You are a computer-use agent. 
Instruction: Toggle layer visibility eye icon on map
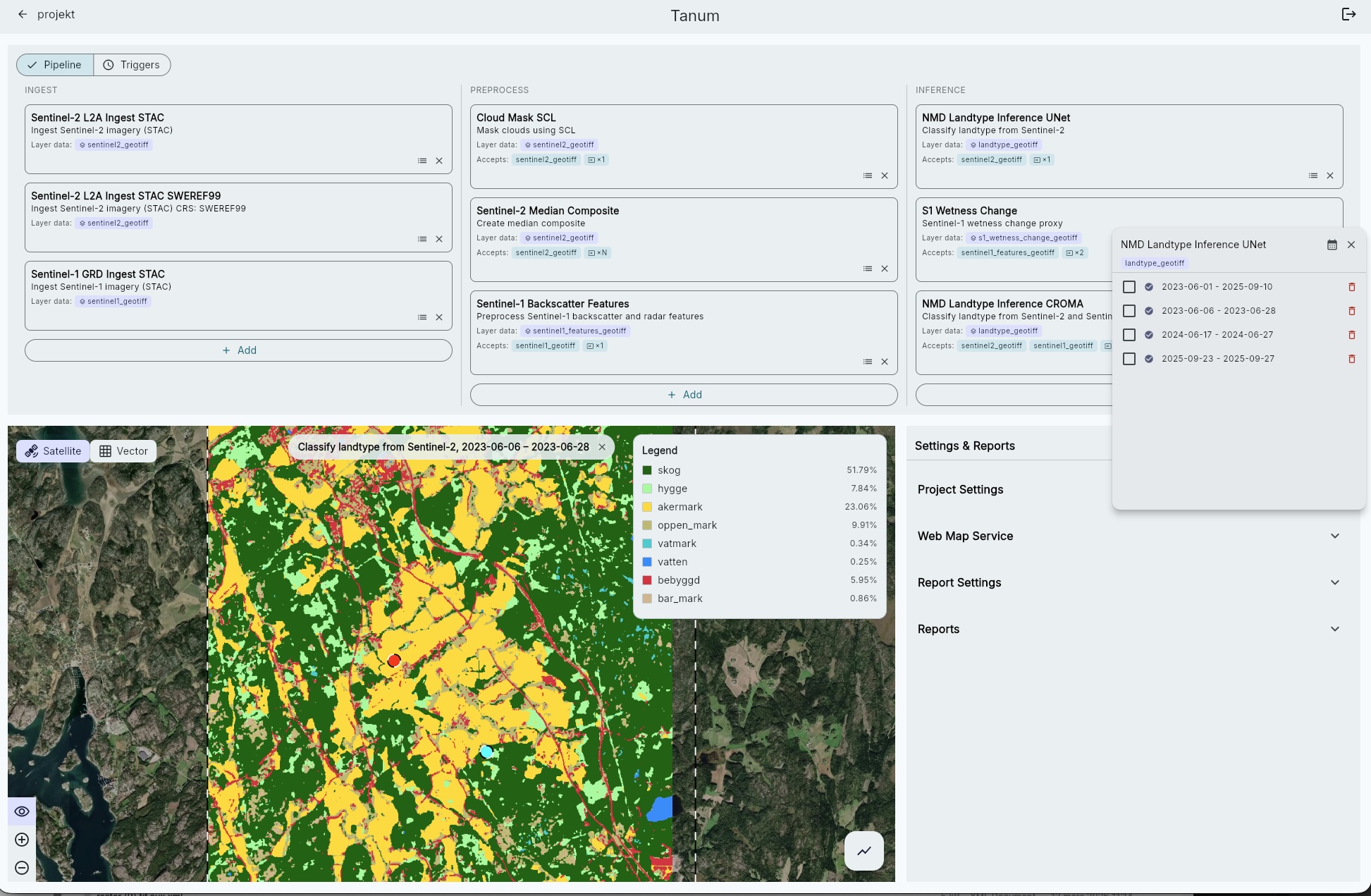pyautogui.click(x=22, y=811)
